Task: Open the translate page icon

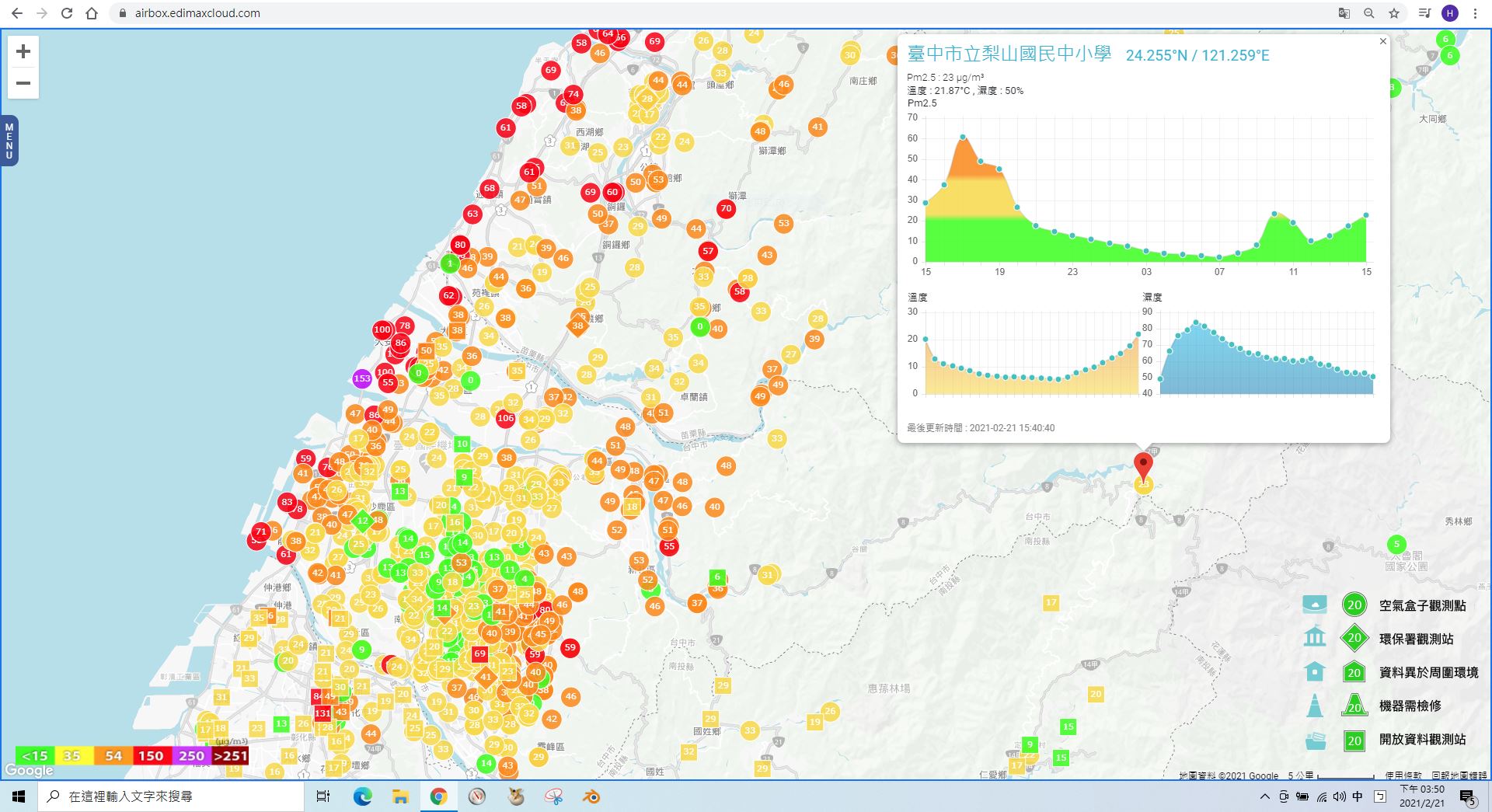Action: coord(1344,13)
